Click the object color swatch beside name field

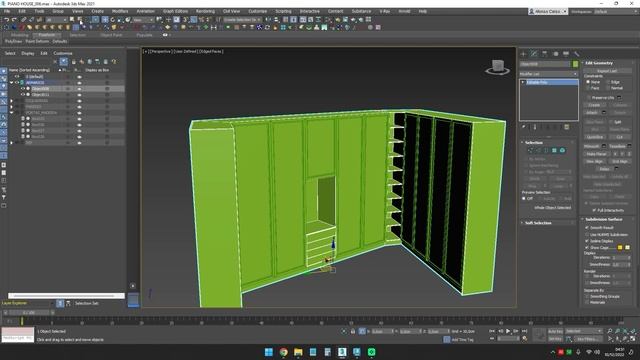[x=576, y=64]
